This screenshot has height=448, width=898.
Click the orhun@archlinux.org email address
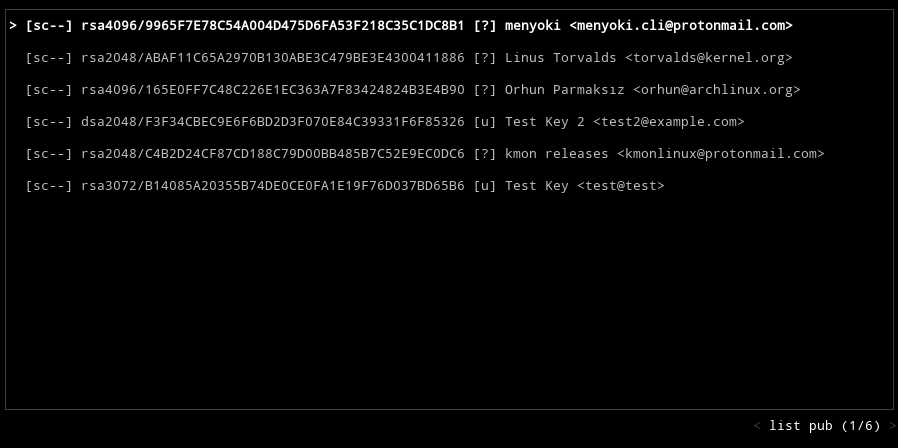point(717,89)
